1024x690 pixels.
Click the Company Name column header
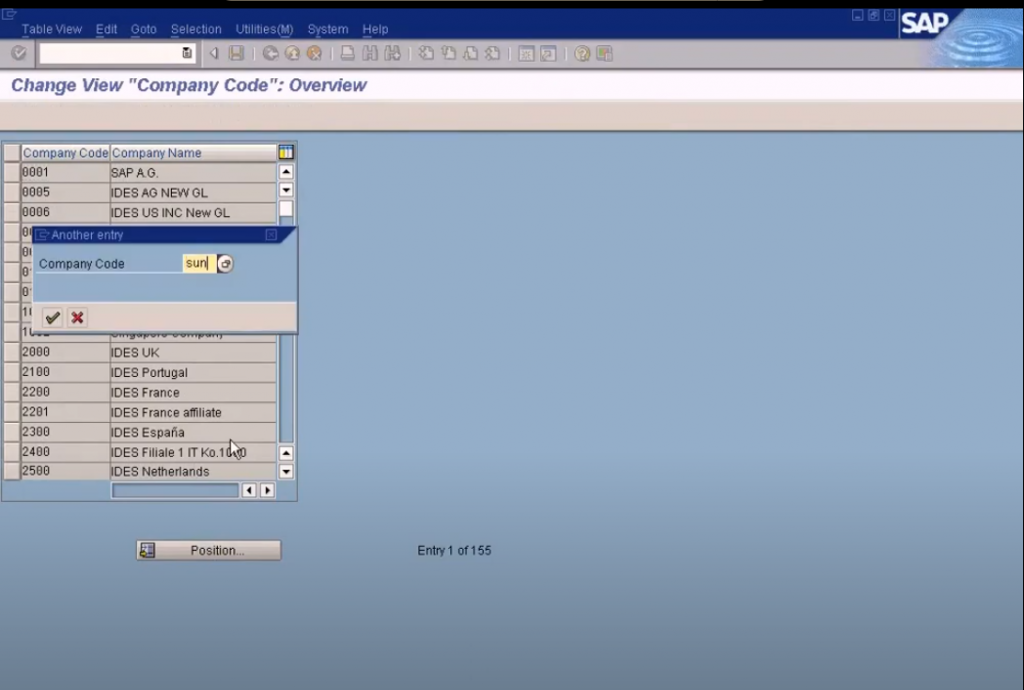point(193,153)
